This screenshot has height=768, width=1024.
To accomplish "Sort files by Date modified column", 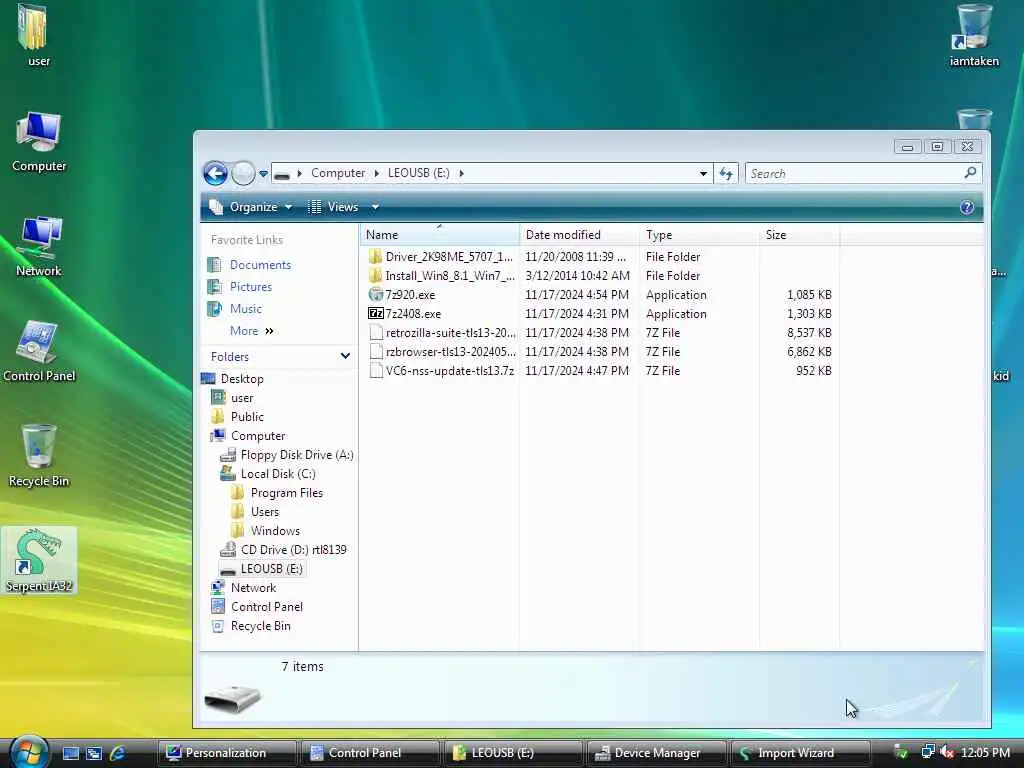I will (580, 234).
